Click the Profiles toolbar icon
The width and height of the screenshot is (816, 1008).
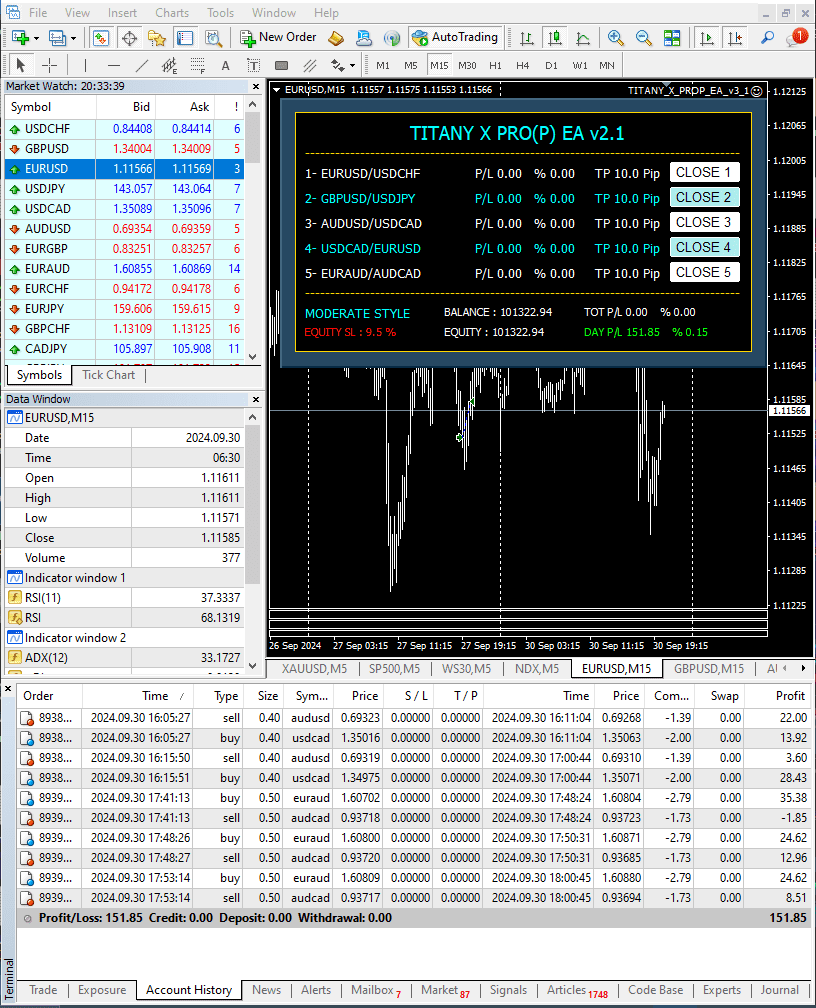point(57,38)
